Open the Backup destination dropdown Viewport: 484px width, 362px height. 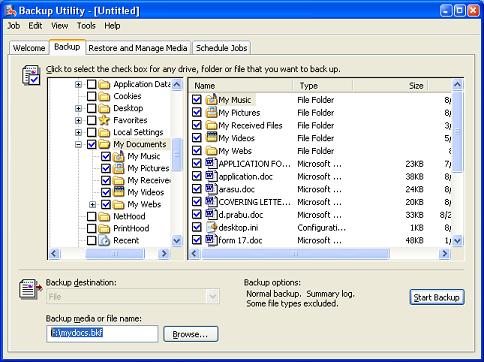click(212, 296)
